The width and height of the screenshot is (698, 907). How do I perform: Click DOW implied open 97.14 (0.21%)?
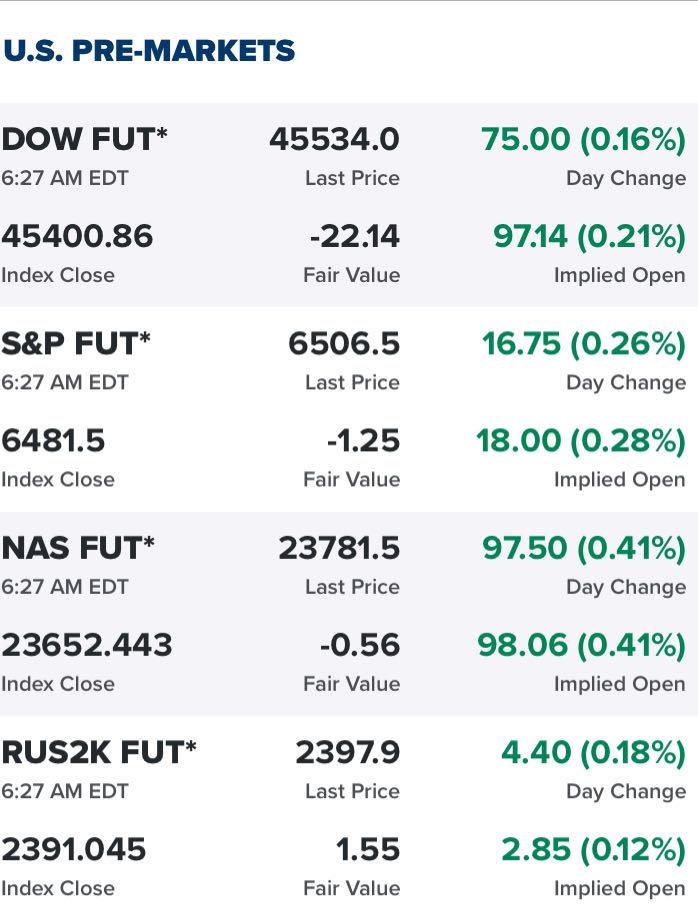pos(589,237)
